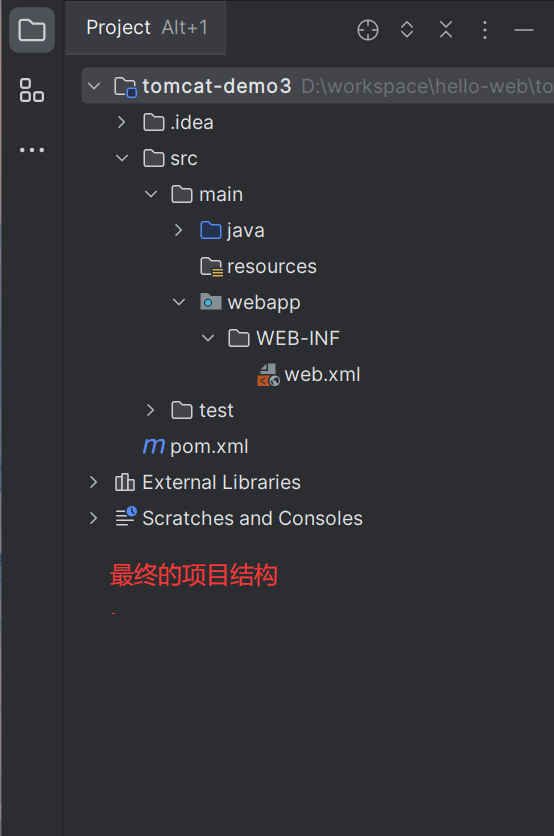Open the Structure tool window icon
The width and height of the screenshot is (554, 836).
click(32, 90)
